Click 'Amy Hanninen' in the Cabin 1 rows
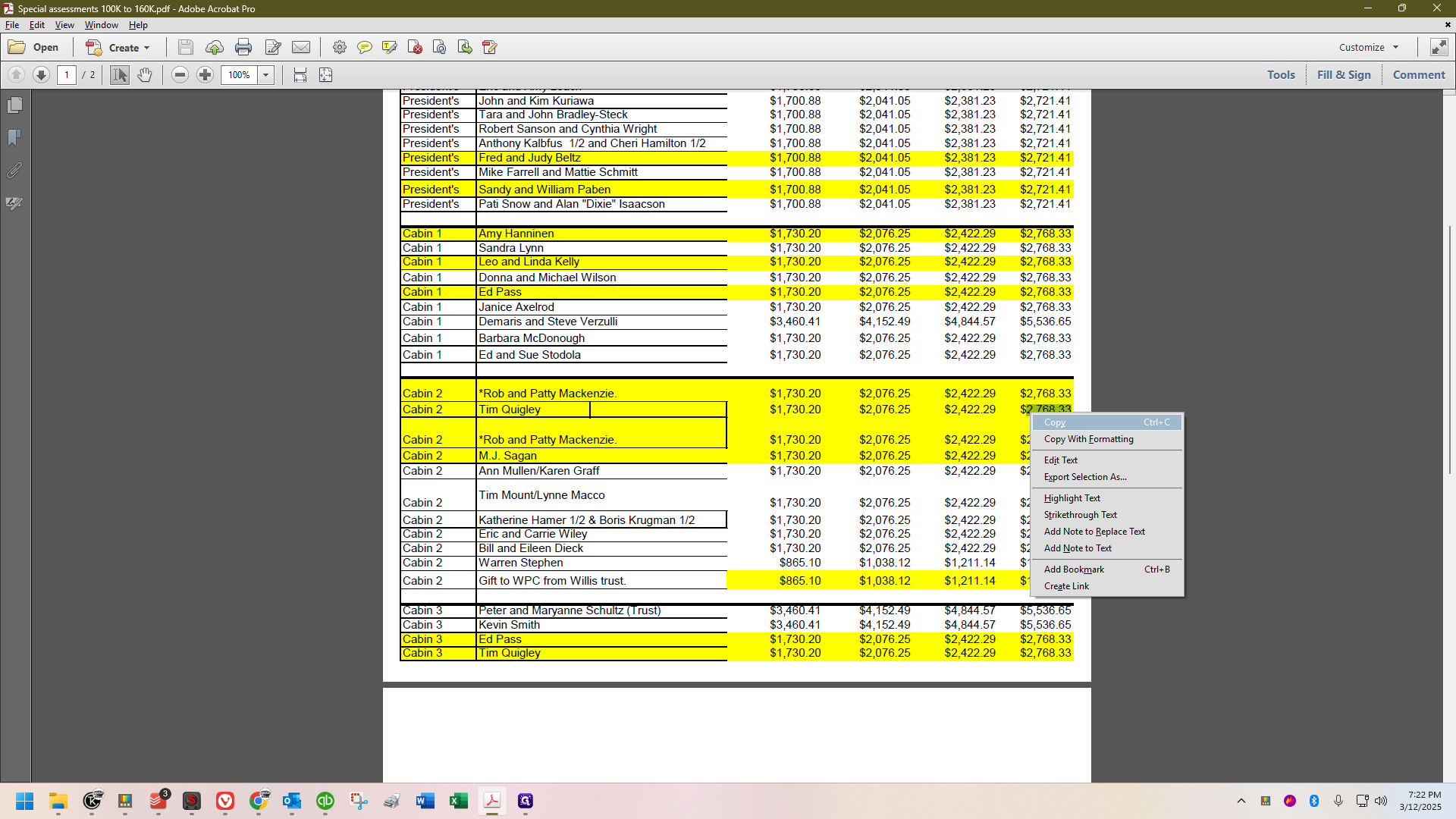Viewport: 1456px width, 819px height. tap(516, 234)
